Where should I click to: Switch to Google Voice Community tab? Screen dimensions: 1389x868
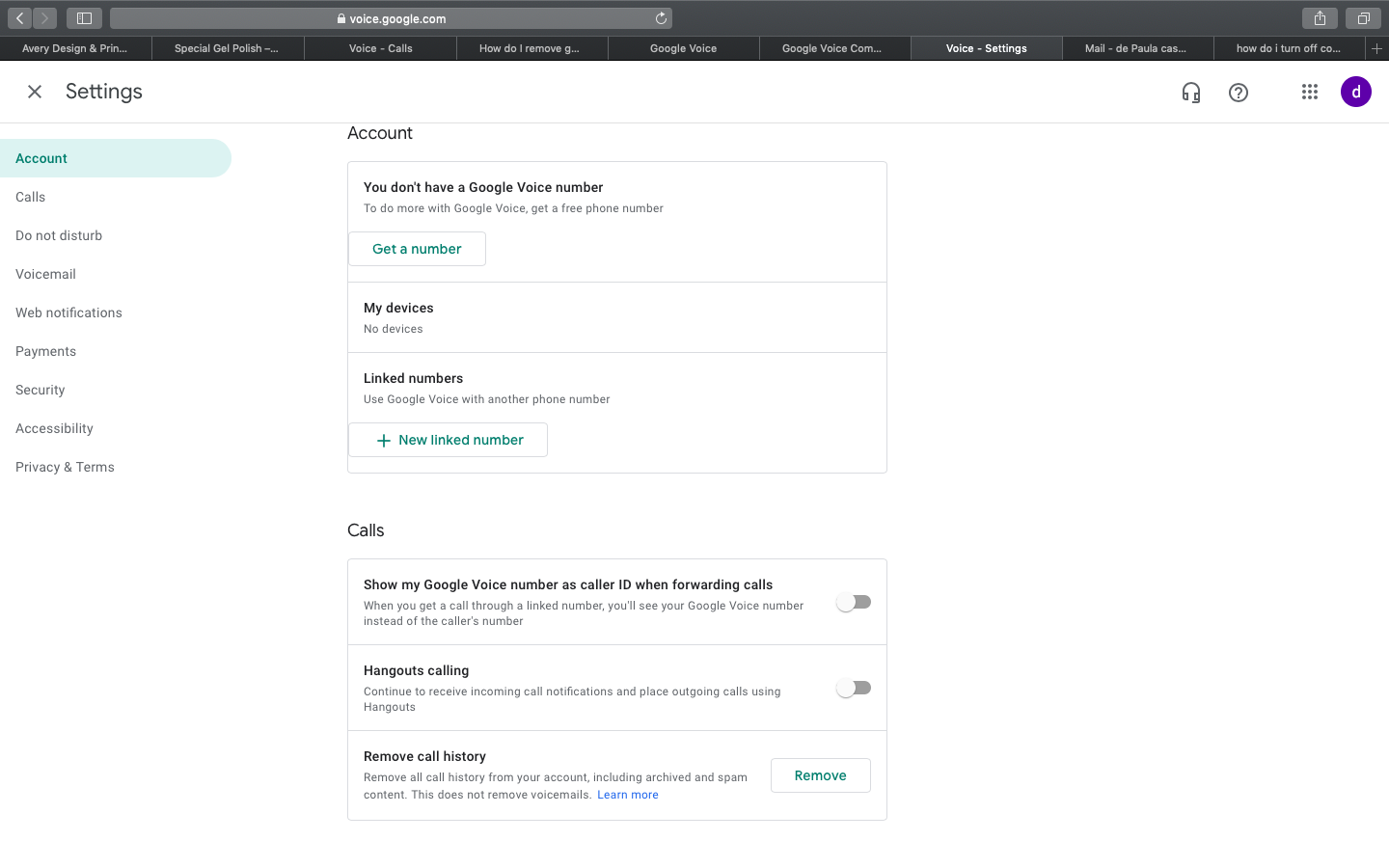[834, 48]
